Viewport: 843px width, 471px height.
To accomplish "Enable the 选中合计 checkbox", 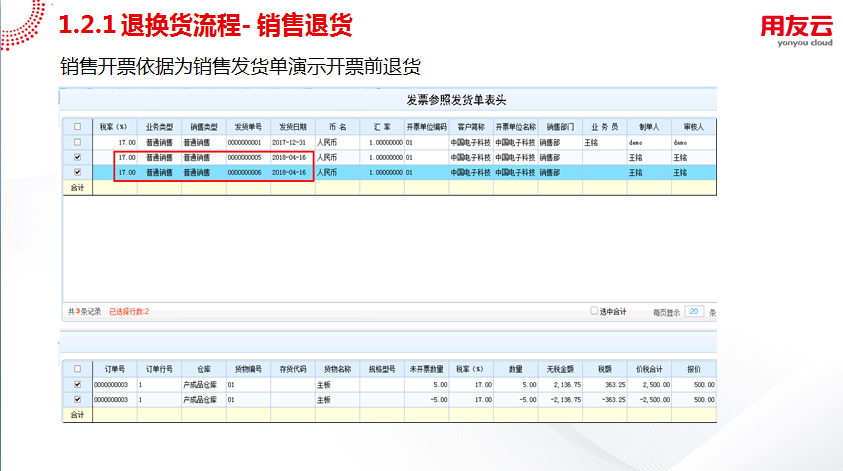I will click(594, 311).
